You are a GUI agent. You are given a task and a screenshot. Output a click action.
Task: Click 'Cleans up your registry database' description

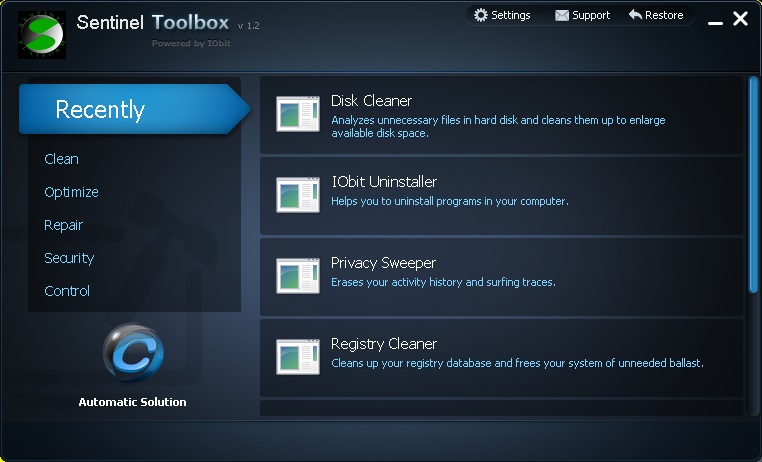(517, 363)
